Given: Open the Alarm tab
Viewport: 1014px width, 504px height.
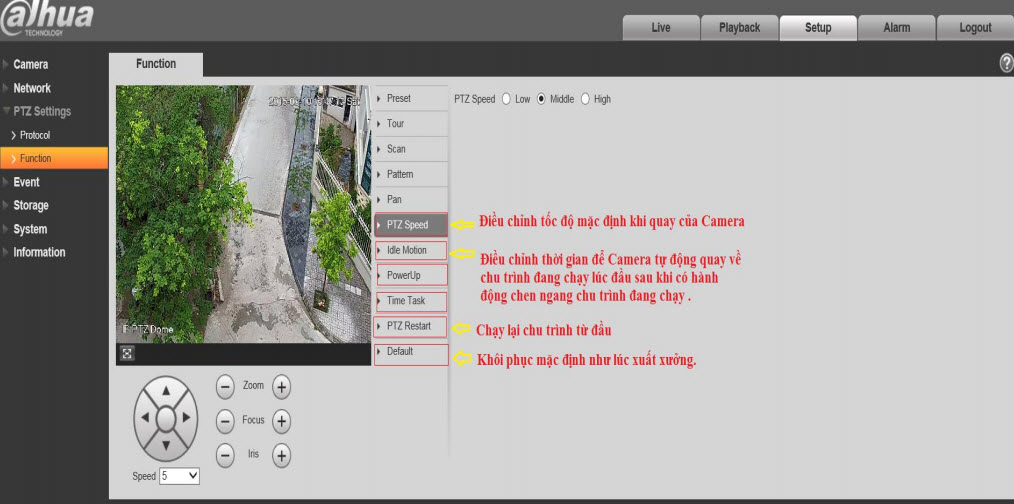Looking at the screenshot, I should point(896,28).
